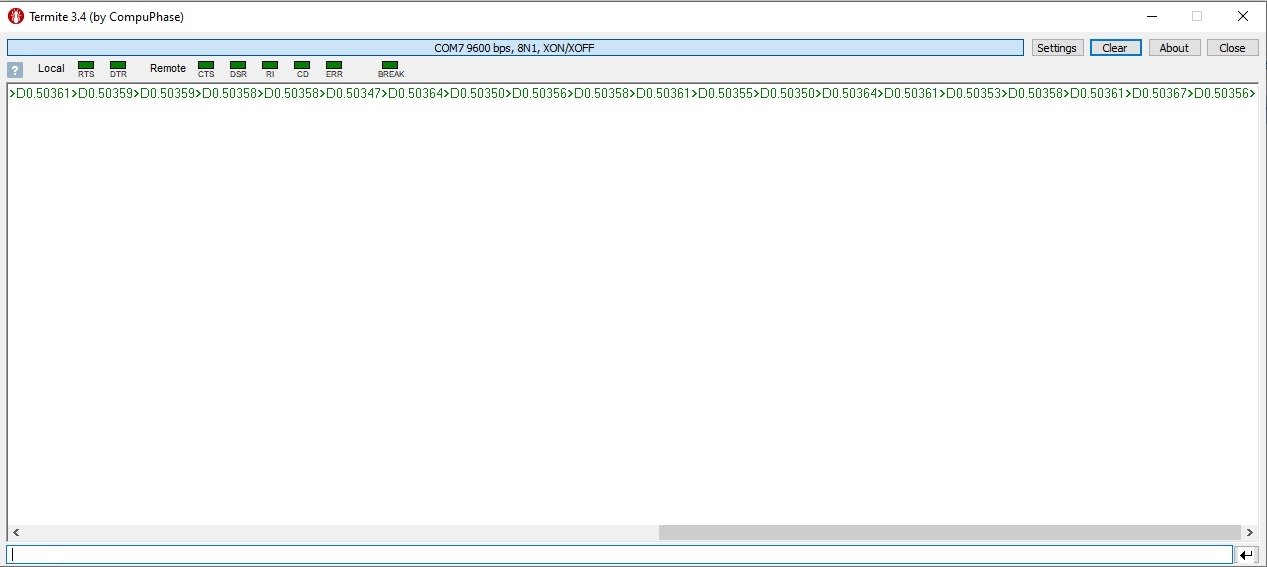The width and height of the screenshot is (1267, 567).
Task: Toggle the DTR indicator light
Action: point(118,66)
